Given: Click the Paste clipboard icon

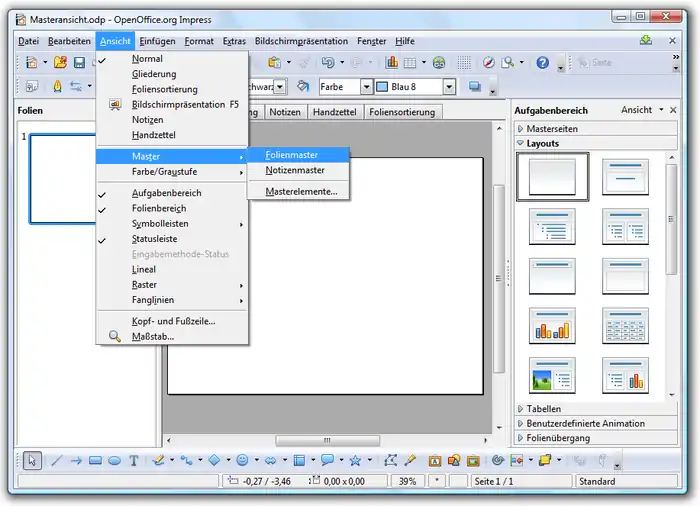Looking at the screenshot, I should pyautogui.click(x=275, y=63).
